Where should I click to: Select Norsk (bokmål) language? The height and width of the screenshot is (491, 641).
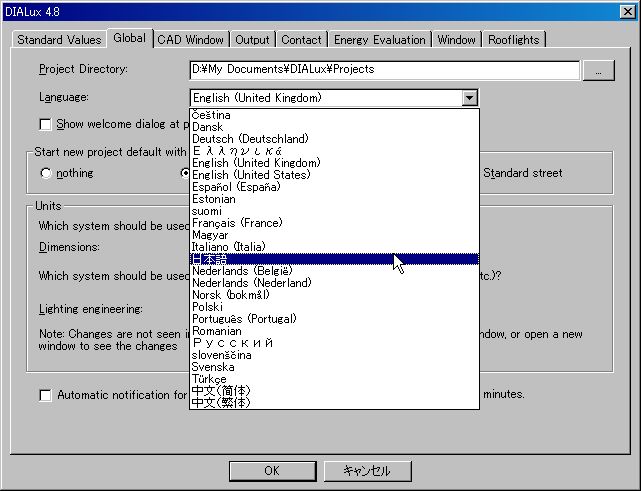click(x=334, y=295)
